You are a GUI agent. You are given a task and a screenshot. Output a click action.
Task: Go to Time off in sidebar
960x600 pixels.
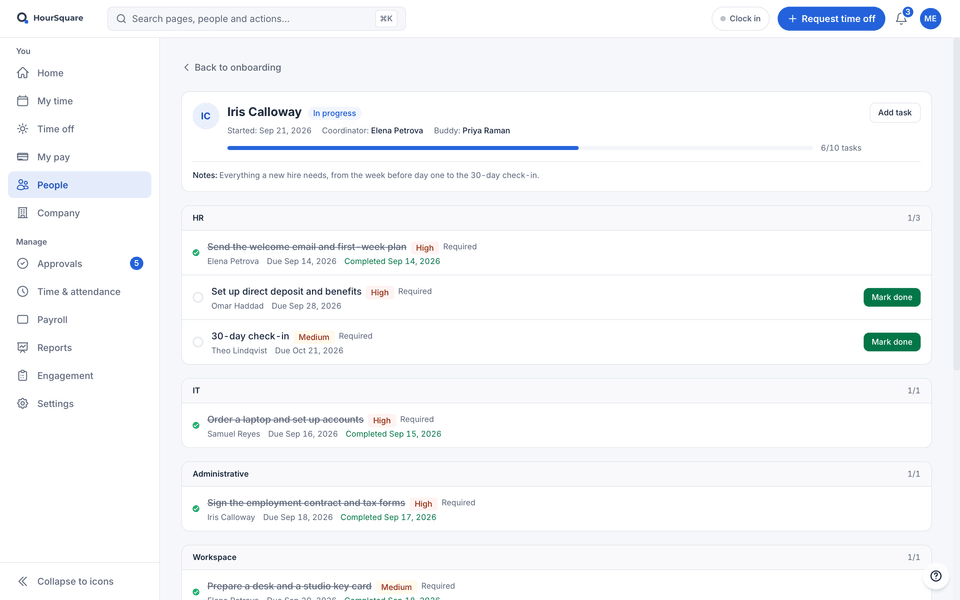tap(80, 129)
